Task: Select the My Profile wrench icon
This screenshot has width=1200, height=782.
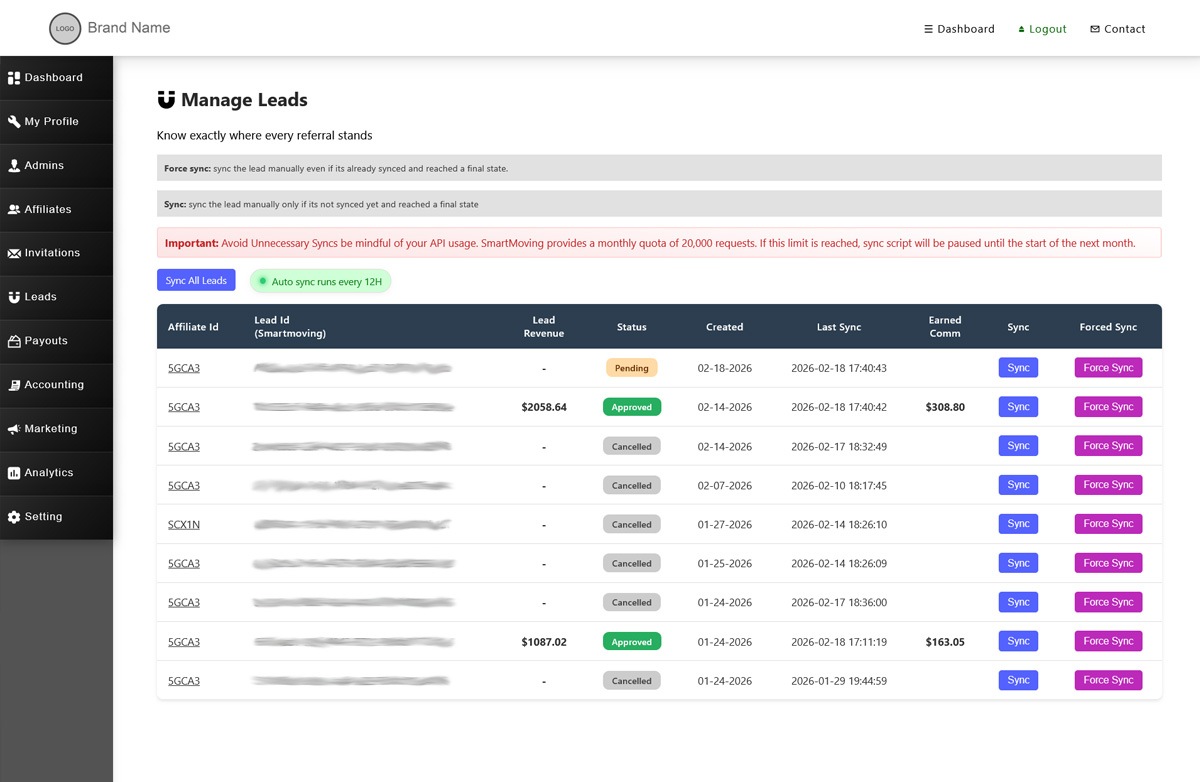Action: click(x=13, y=121)
